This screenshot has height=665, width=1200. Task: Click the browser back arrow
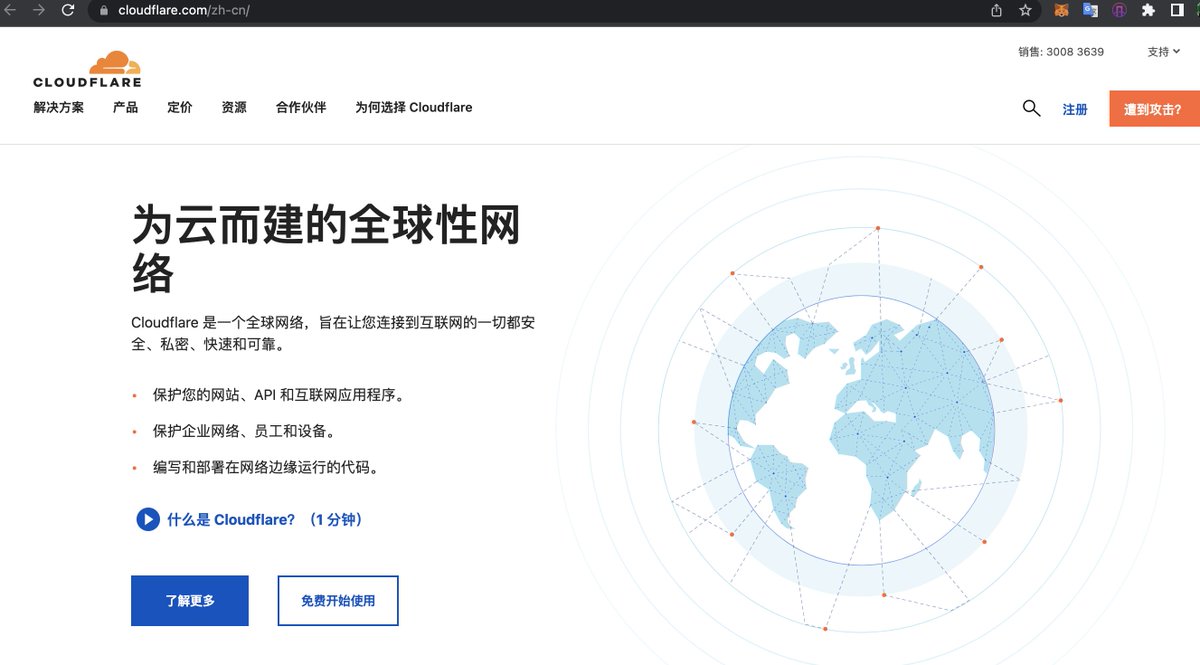coord(11,10)
